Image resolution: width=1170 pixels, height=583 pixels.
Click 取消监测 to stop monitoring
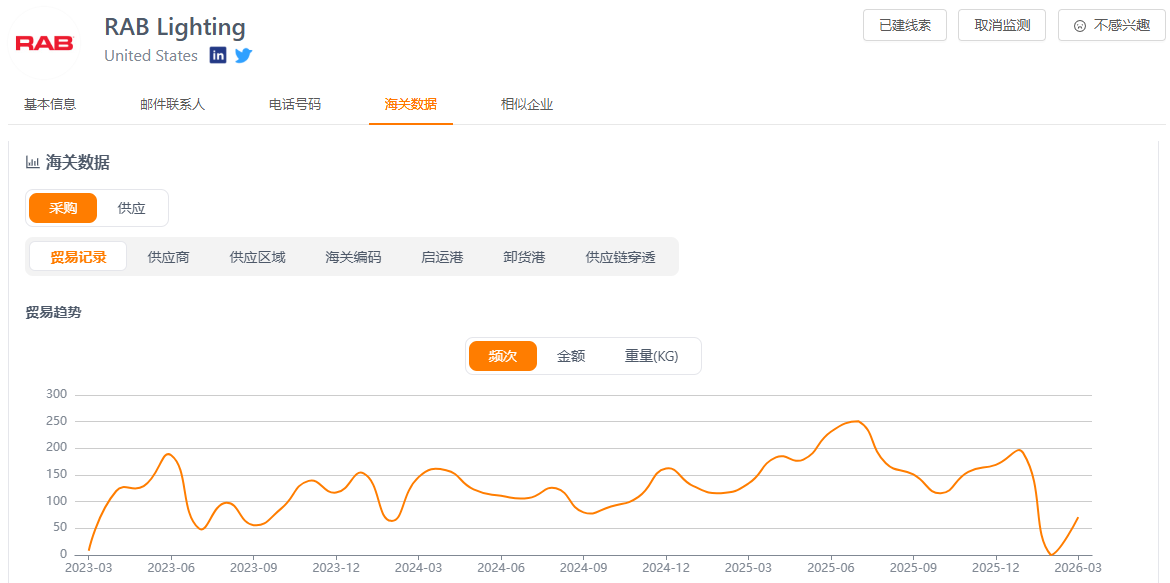(1002, 25)
